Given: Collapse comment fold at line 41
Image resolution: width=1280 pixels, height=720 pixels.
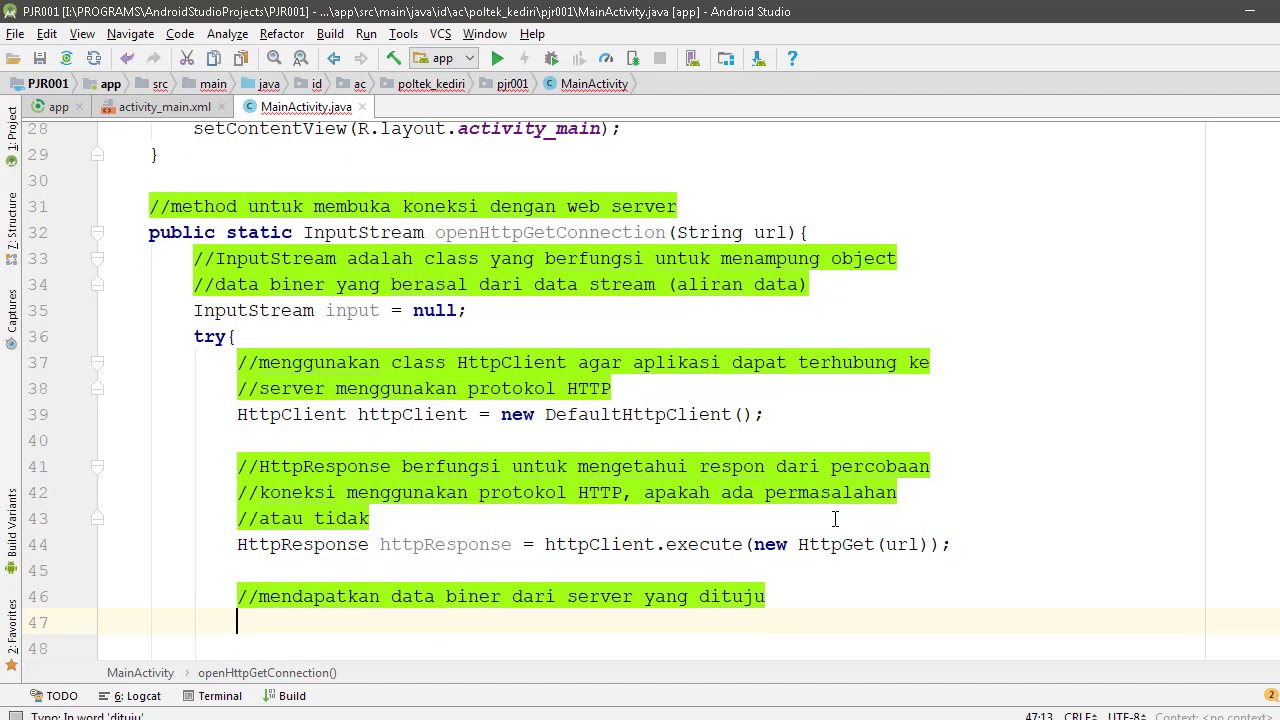Looking at the screenshot, I should (97, 466).
